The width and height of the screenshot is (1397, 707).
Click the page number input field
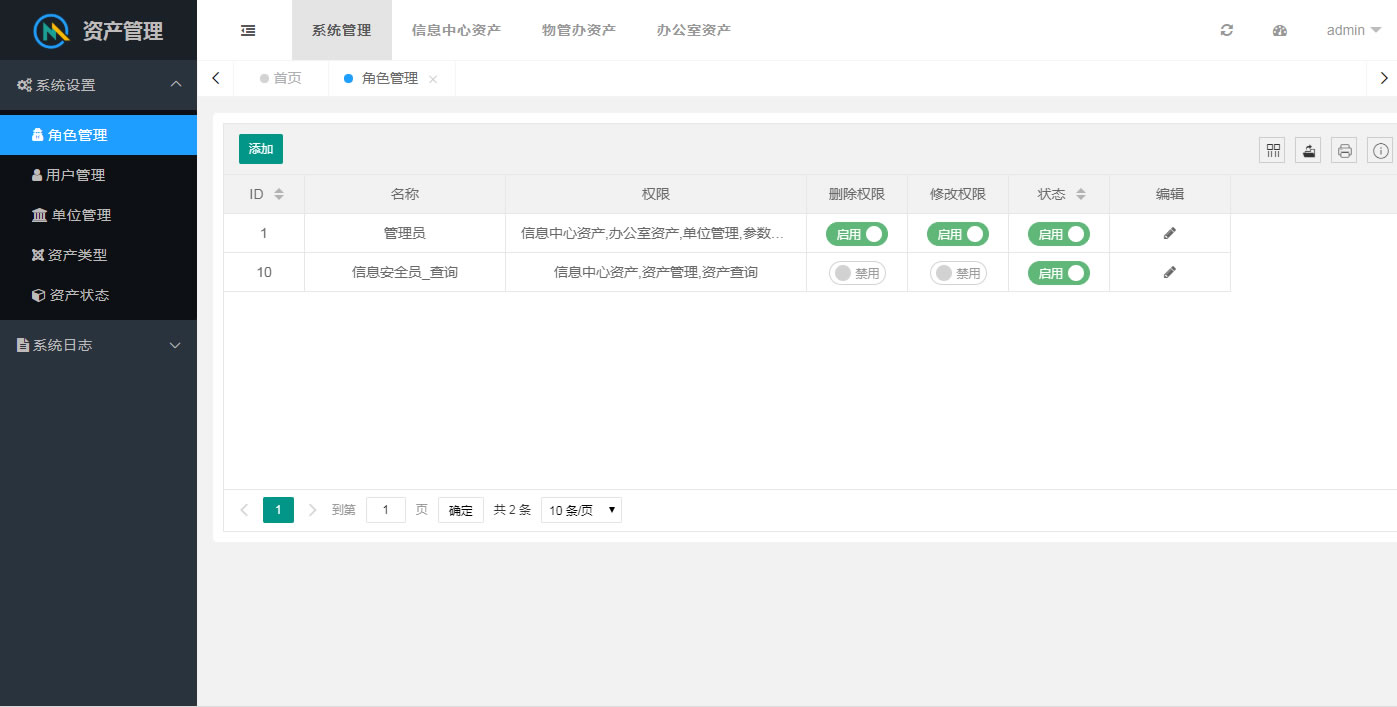385,510
